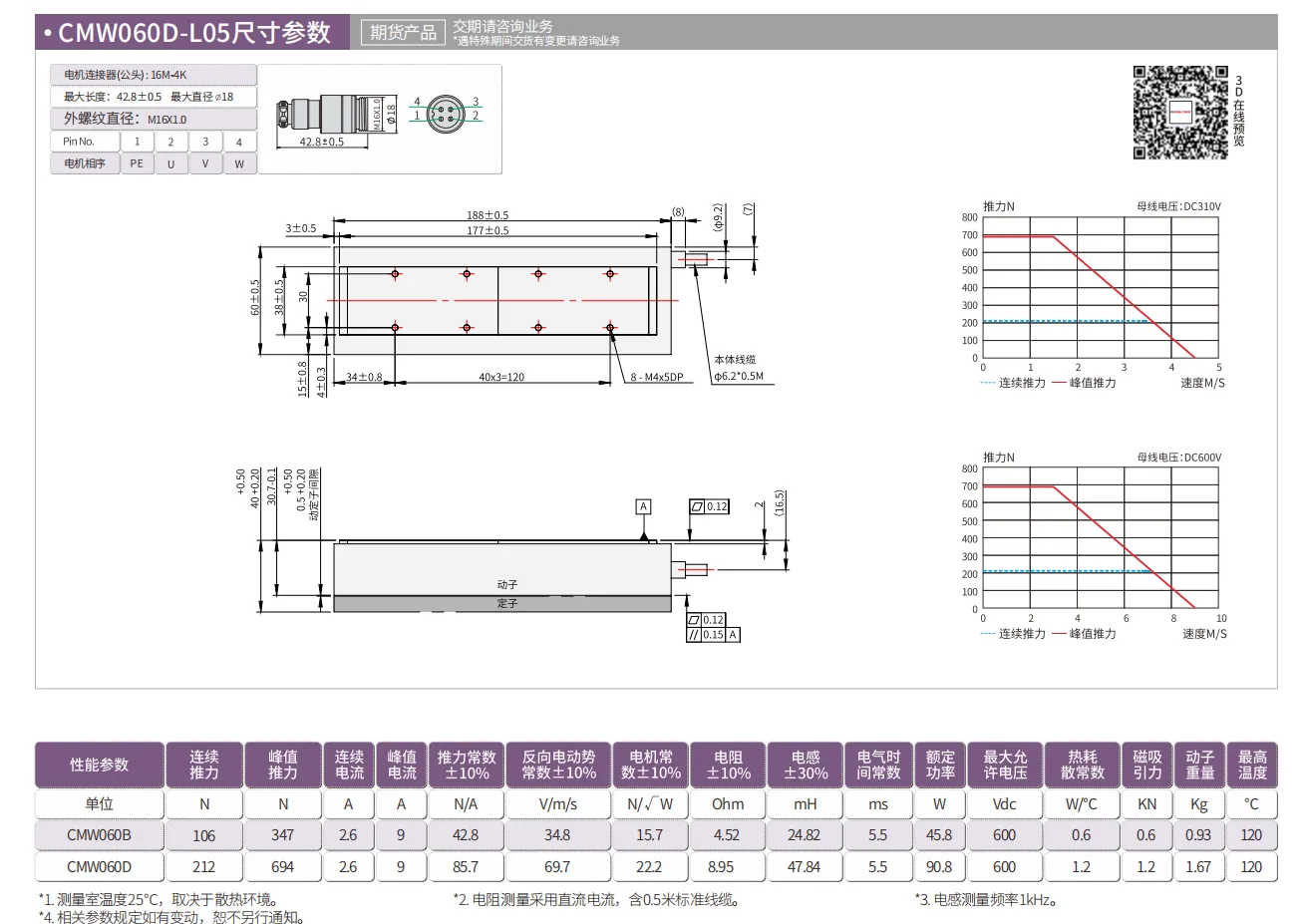Click the 期货产品 label box
This screenshot has width=1304, height=924.
(404, 32)
